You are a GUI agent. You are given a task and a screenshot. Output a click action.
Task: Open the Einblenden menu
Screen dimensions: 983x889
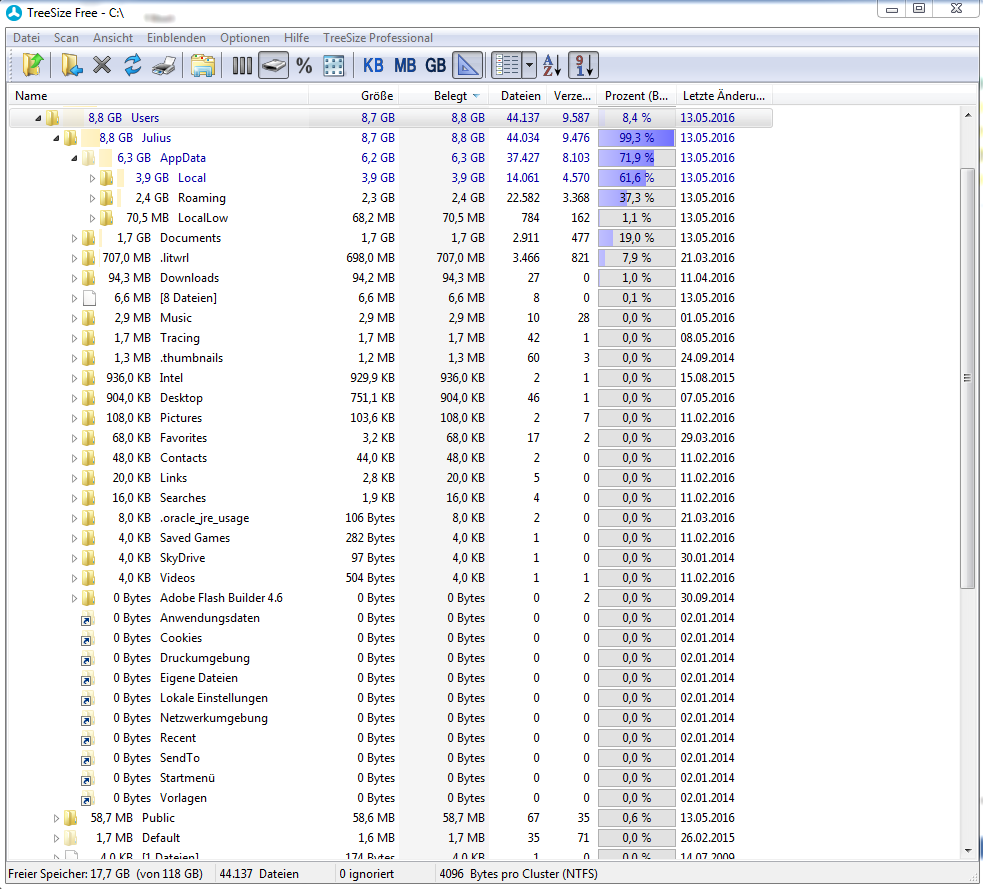tap(176, 38)
